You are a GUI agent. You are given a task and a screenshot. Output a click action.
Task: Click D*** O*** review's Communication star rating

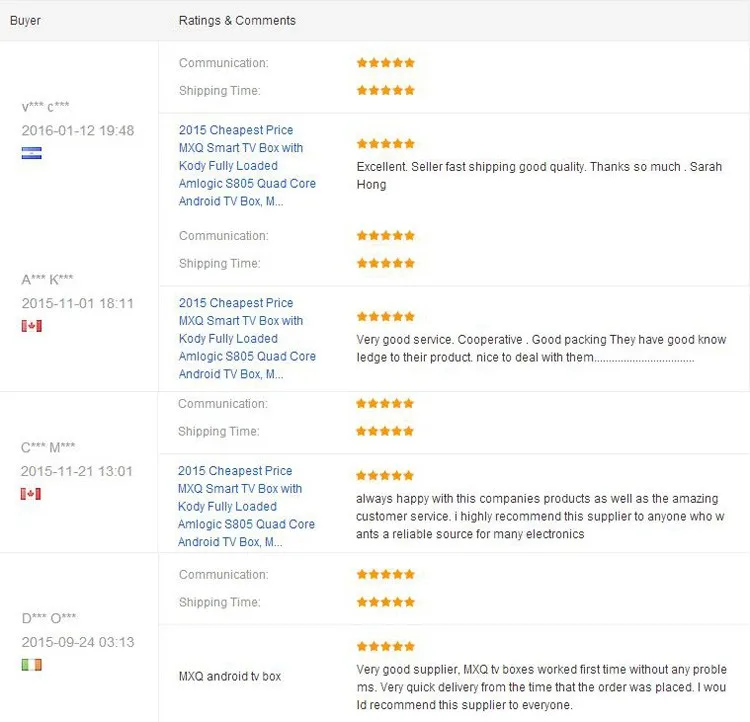point(385,575)
